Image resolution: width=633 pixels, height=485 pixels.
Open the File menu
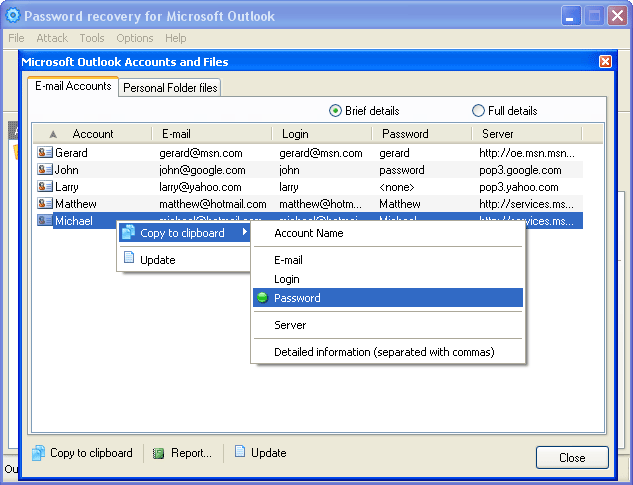point(16,38)
